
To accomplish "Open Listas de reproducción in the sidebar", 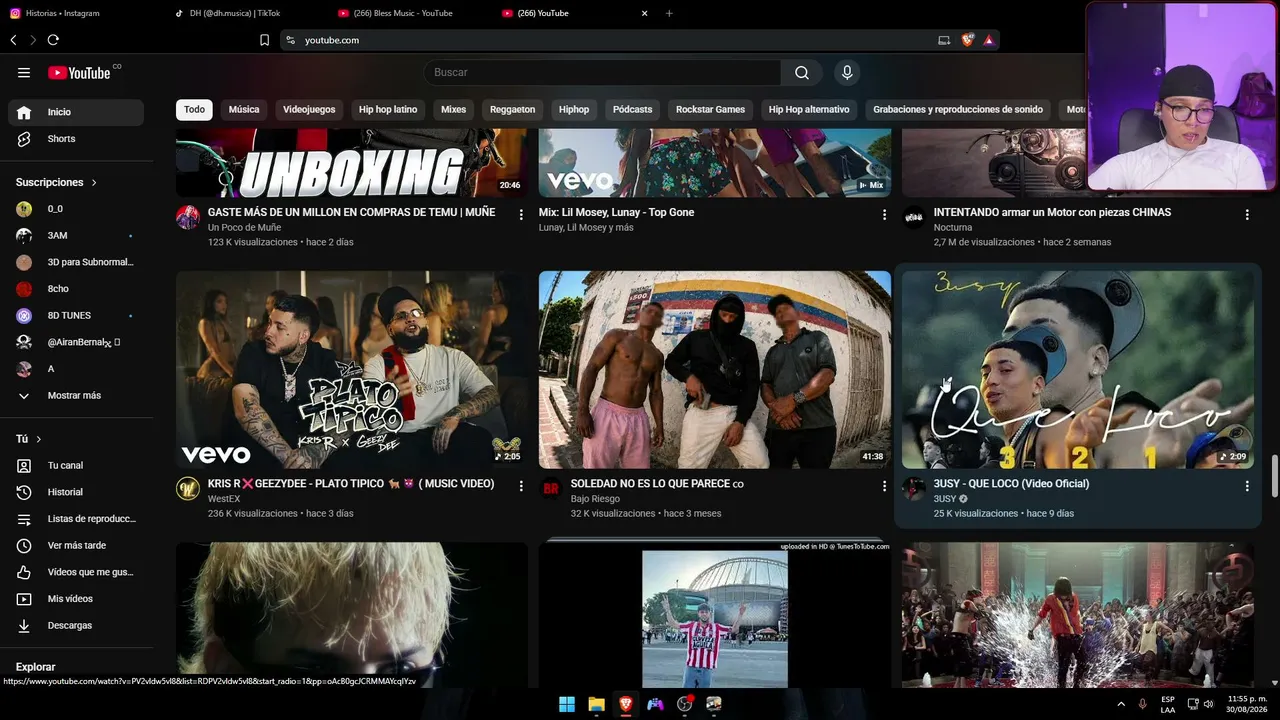I will 76,519.
